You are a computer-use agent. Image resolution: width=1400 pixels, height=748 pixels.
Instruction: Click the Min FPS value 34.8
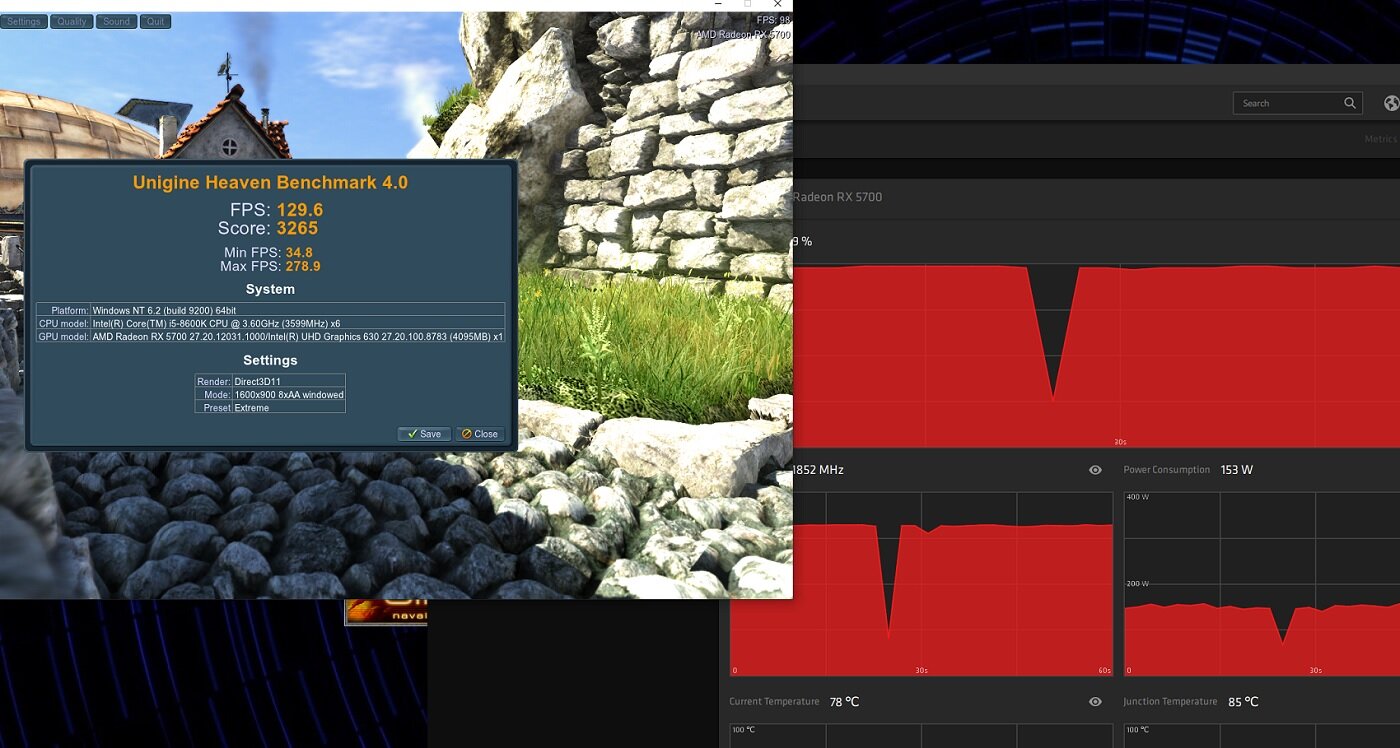tap(299, 253)
